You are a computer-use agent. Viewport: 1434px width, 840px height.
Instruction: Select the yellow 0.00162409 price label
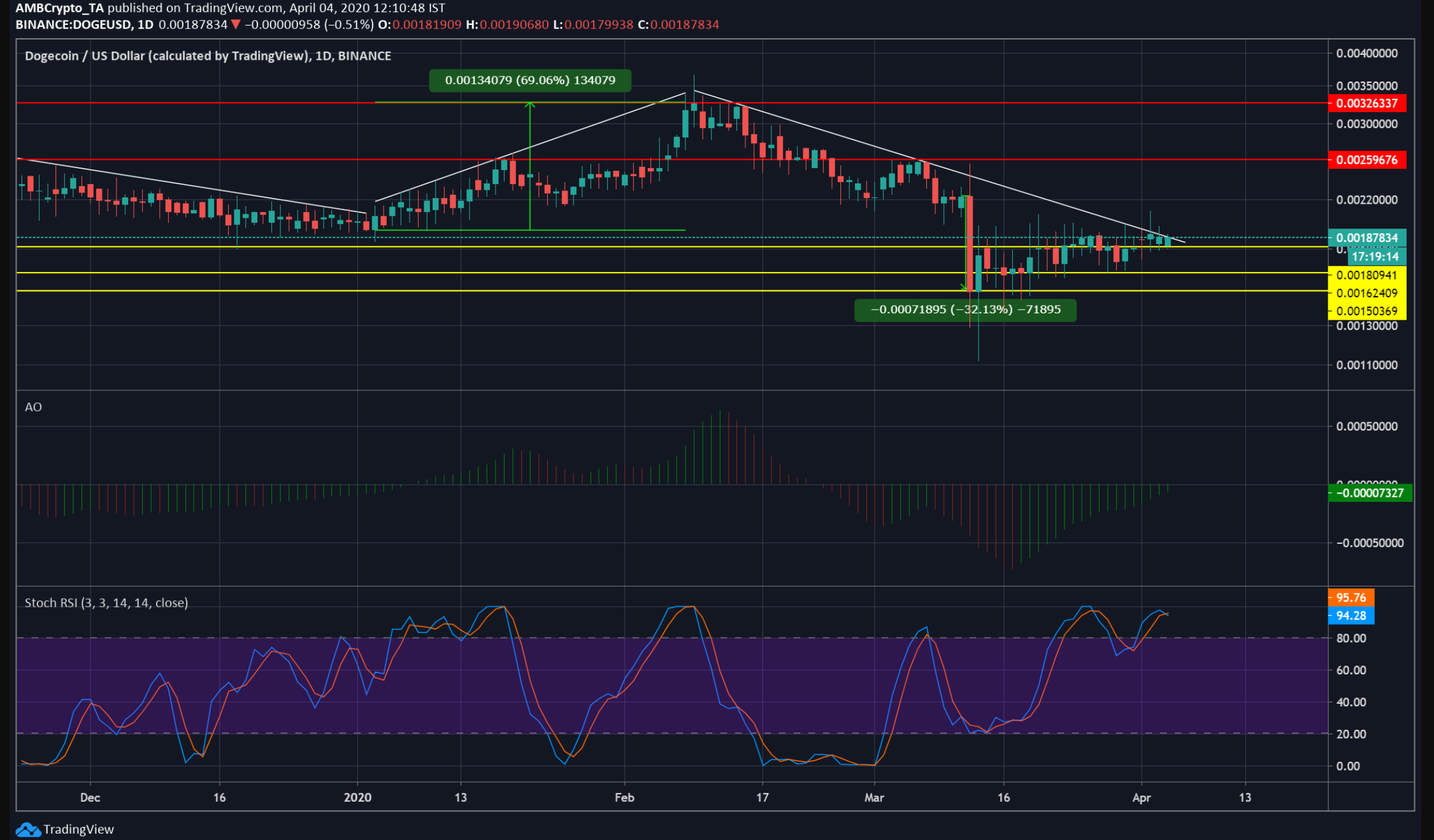1367,293
